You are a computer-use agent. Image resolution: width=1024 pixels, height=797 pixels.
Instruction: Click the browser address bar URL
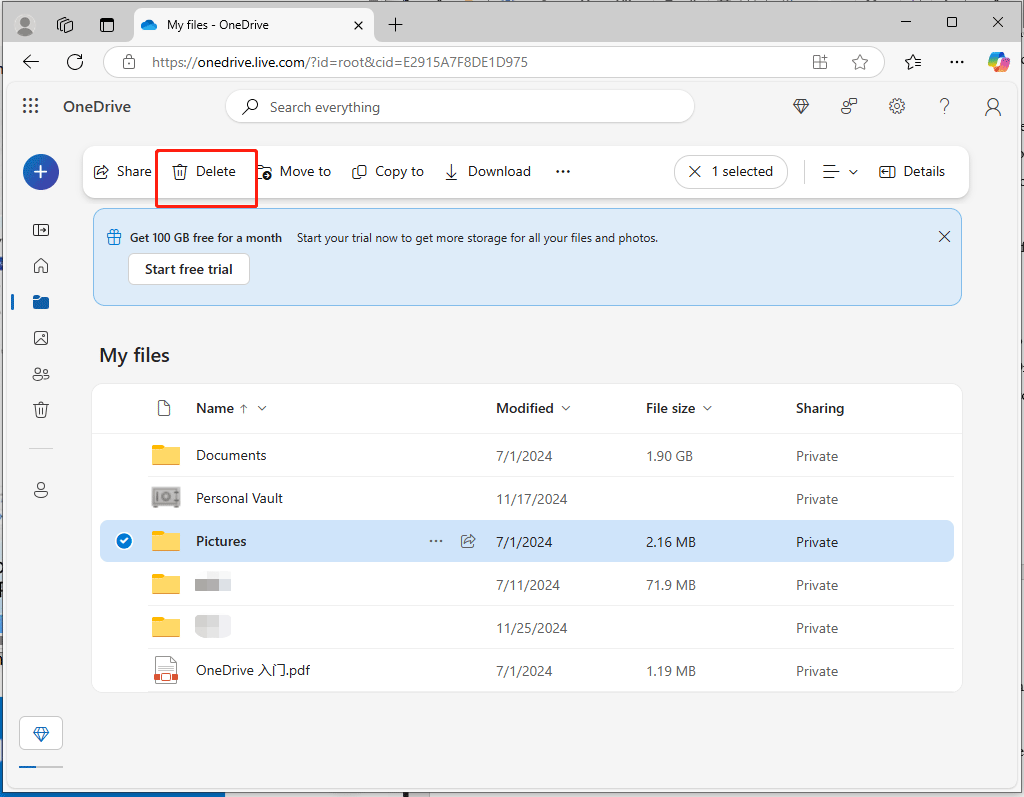click(340, 62)
